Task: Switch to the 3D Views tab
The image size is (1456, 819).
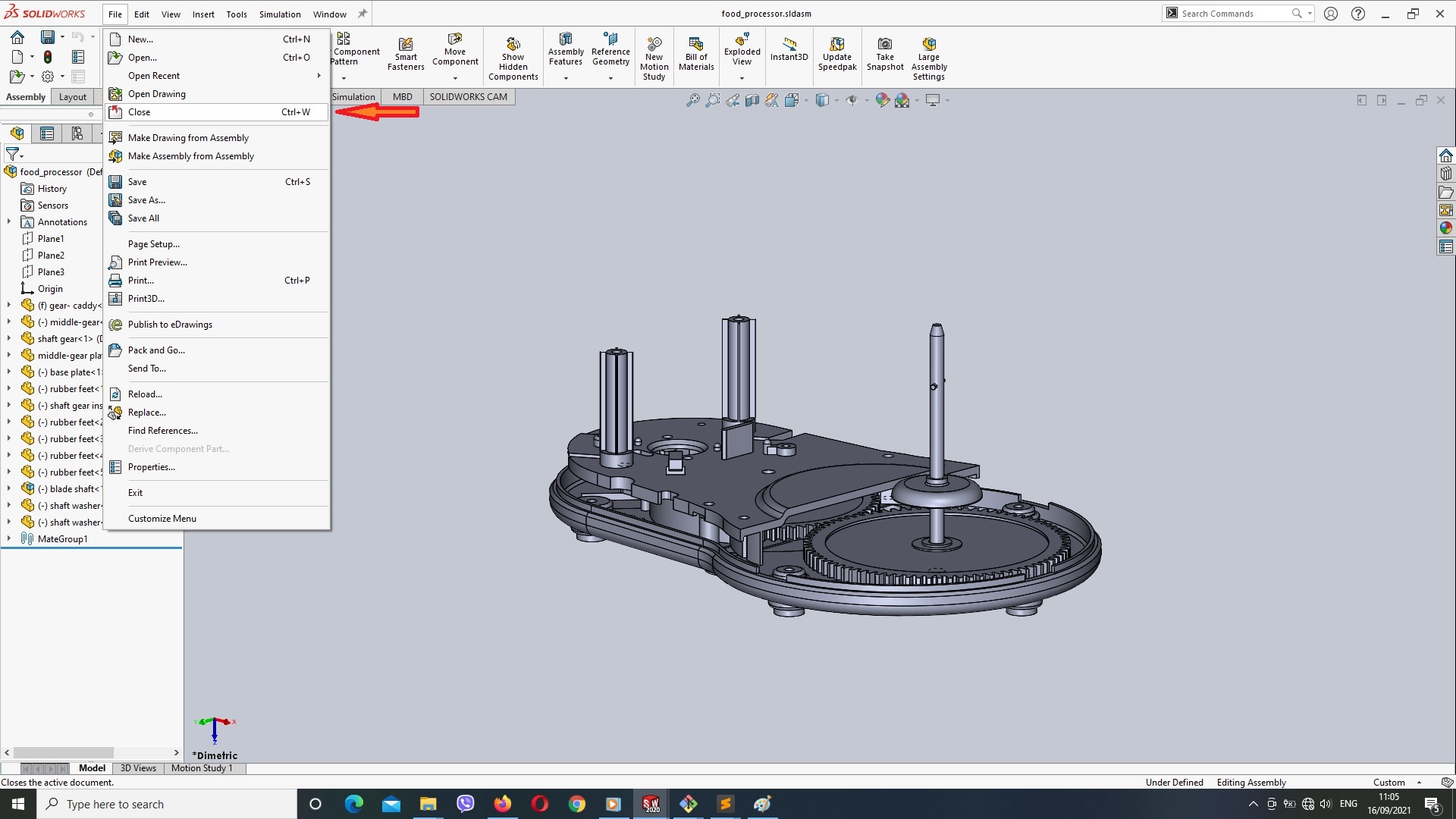Action: coord(138,768)
